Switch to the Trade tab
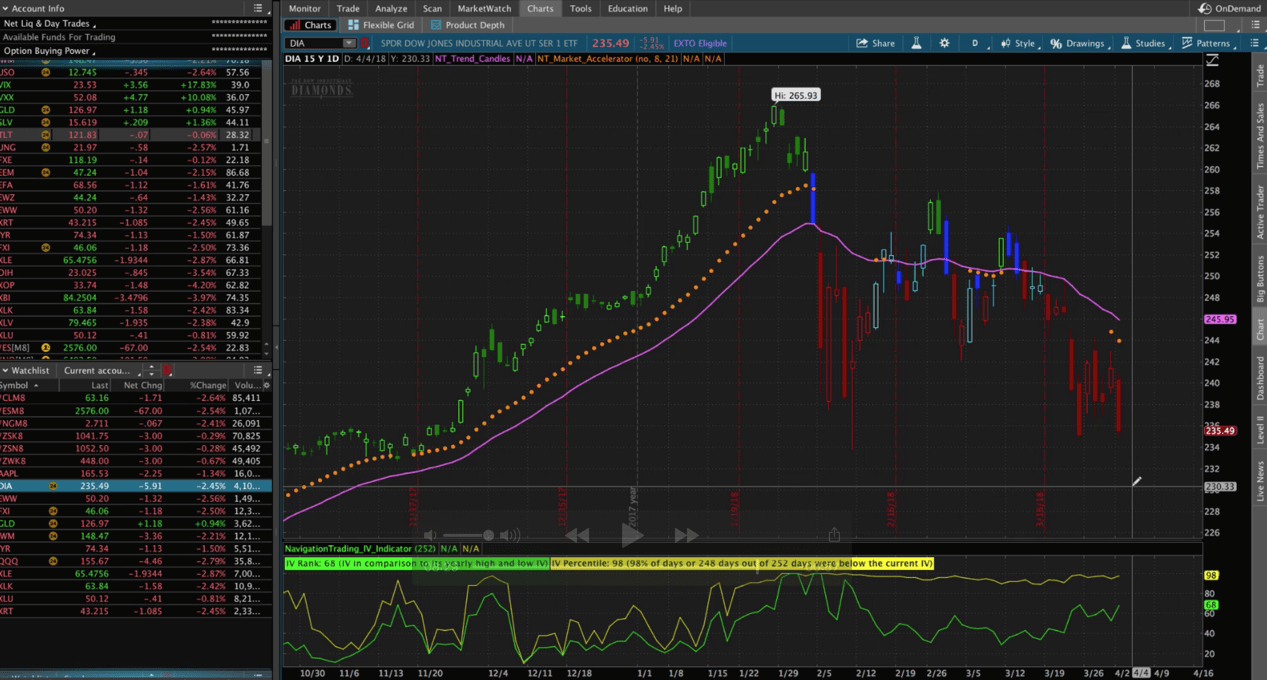The image size is (1267, 680). [x=348, y=8]
